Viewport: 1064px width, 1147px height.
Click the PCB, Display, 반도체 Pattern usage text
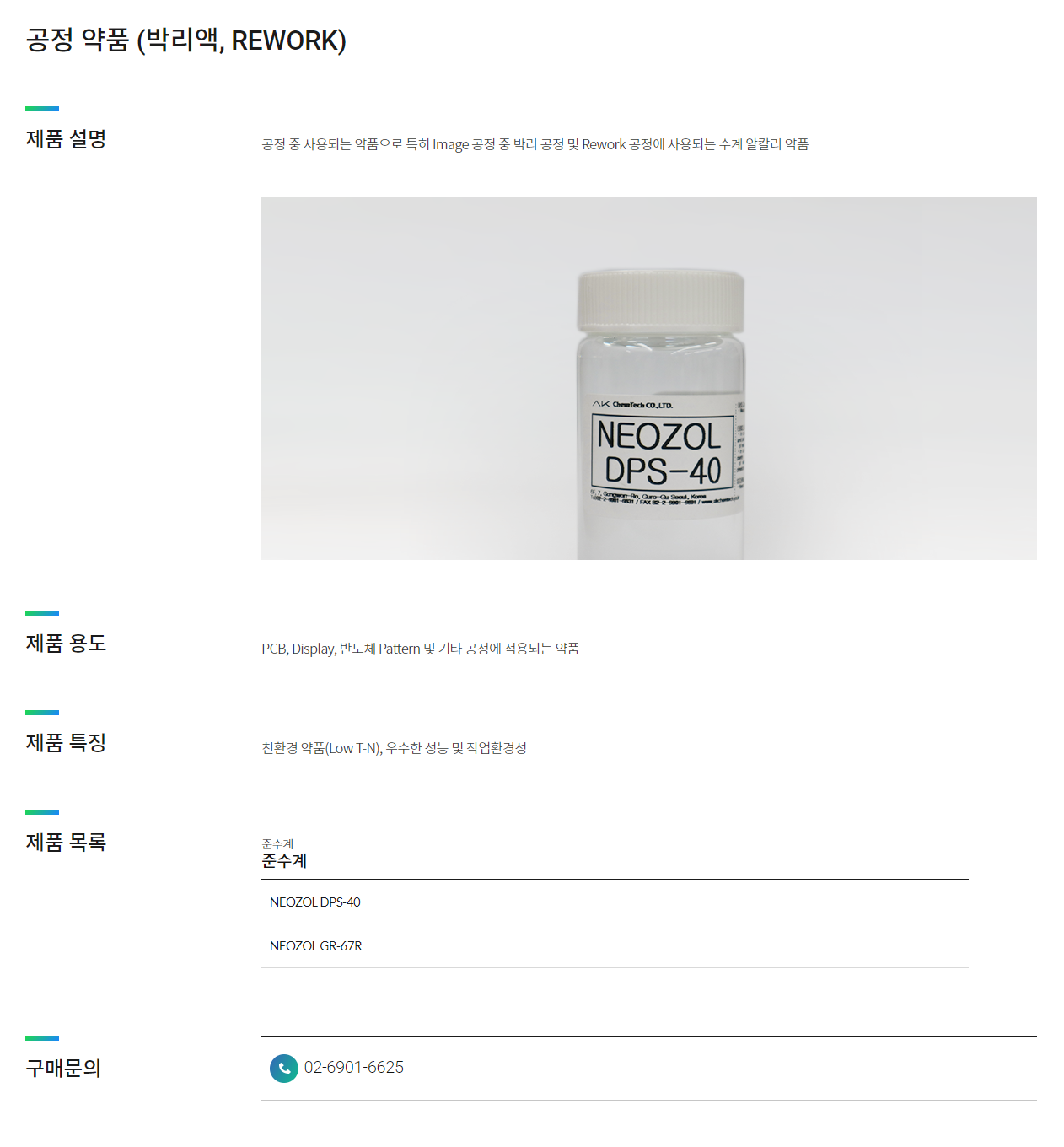(420, 649)
